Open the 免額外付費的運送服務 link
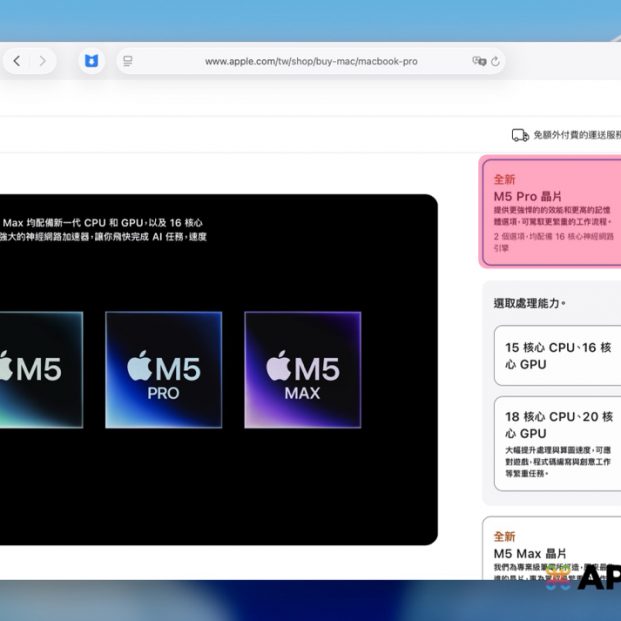Image resolution: width=621 pixels, height=621 pixels. pyautogui.click(x=576, y=135)
